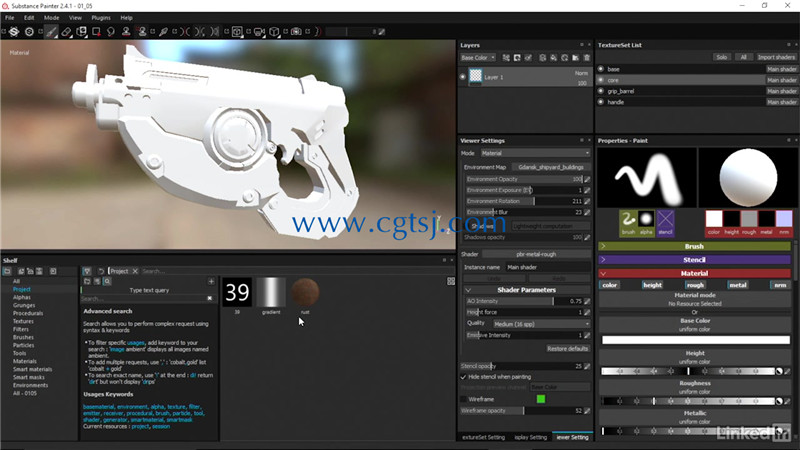Toggle the height material channel

(x=653, y=285)
